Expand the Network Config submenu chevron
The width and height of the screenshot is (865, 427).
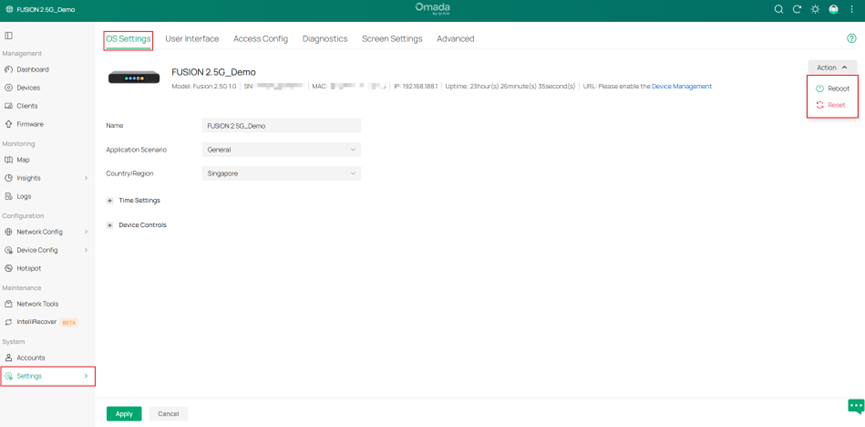click(x=86, y=232)
